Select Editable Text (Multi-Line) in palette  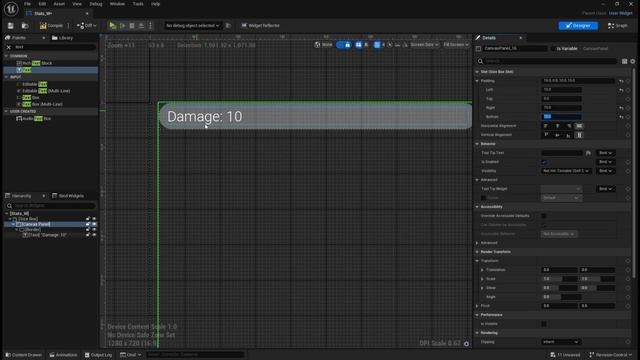[x=43, y=91]
